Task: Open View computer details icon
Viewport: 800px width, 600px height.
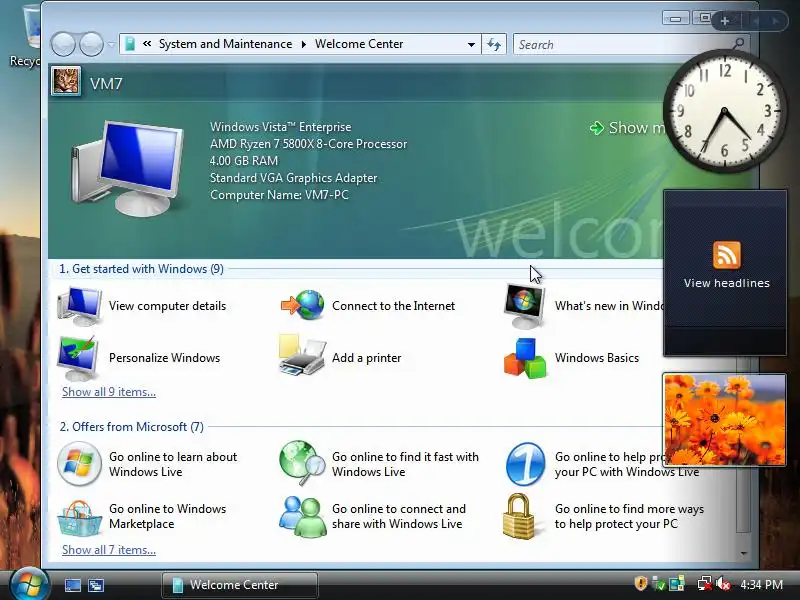Action: 79,306
